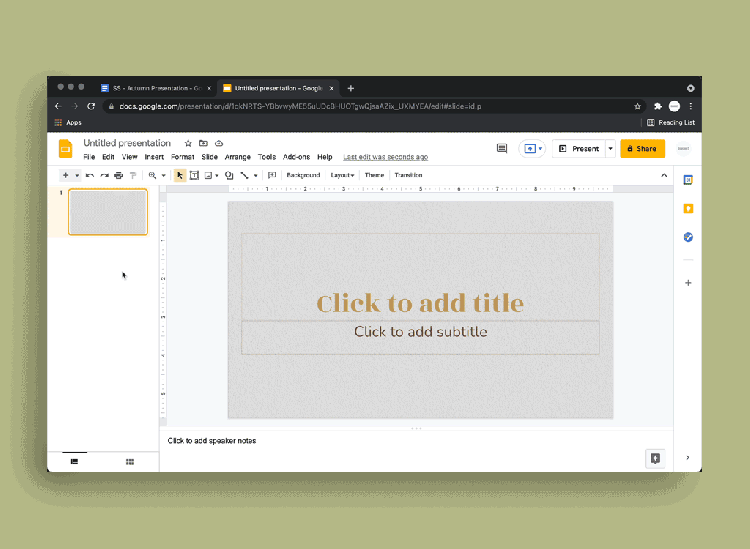This screenshot has height=549, width=750.
Task: Click the Theme button
Action: coord(375,175)
